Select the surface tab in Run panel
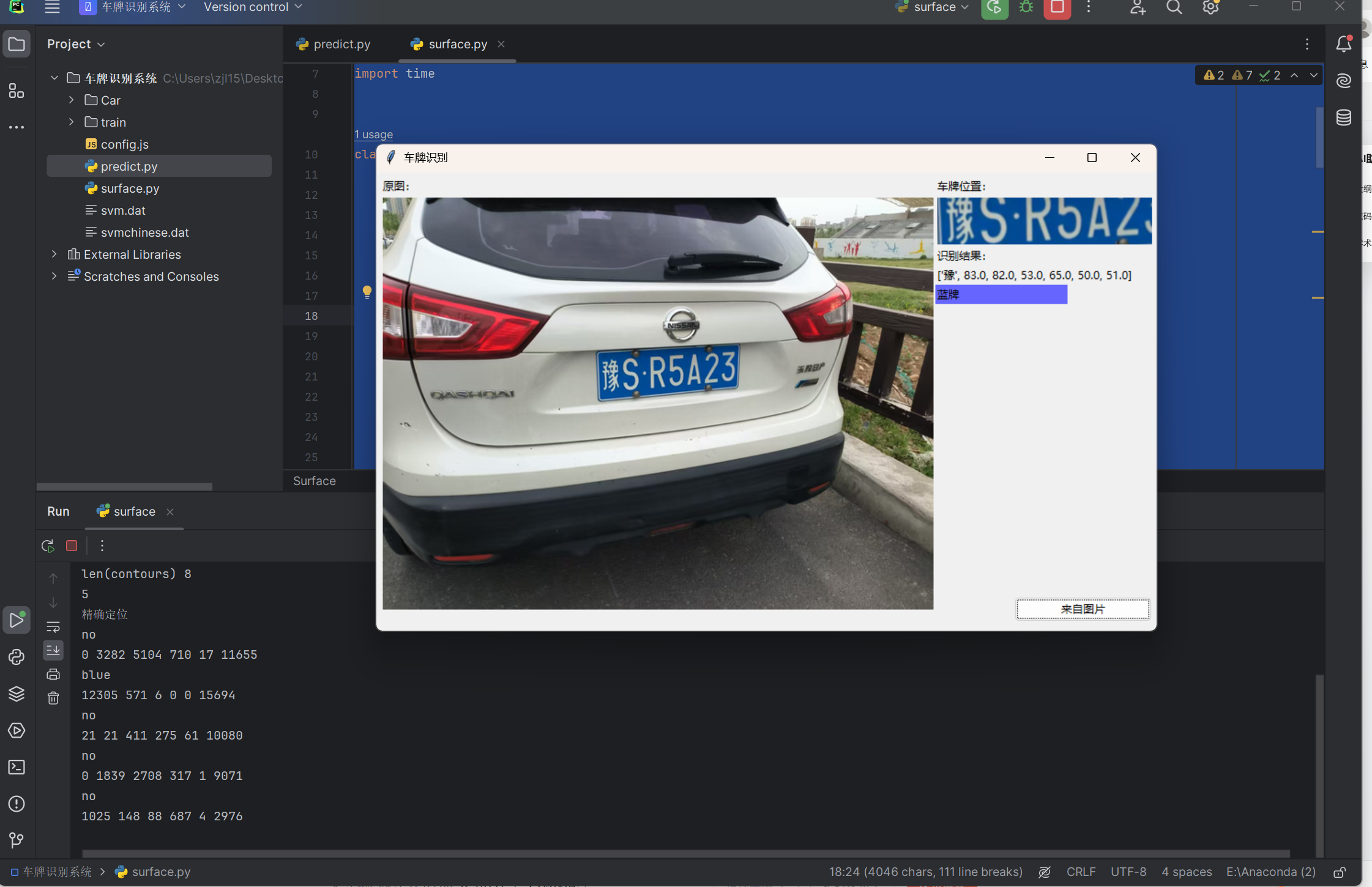Viewport: 1372px width, 887px height. [134, 511]
